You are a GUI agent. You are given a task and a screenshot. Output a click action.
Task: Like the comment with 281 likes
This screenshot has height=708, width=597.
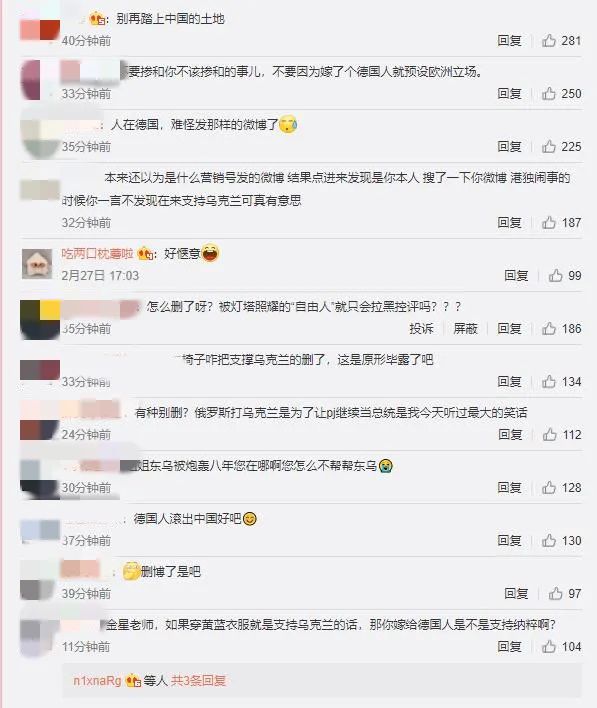click(549, 41)
